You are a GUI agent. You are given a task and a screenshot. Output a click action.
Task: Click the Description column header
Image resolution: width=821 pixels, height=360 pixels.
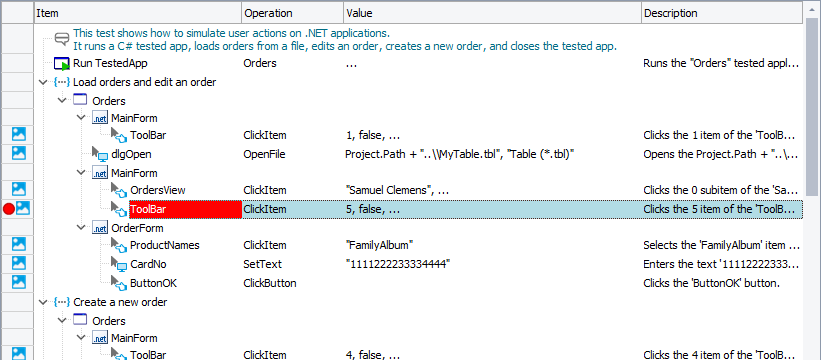pos(722,13)
